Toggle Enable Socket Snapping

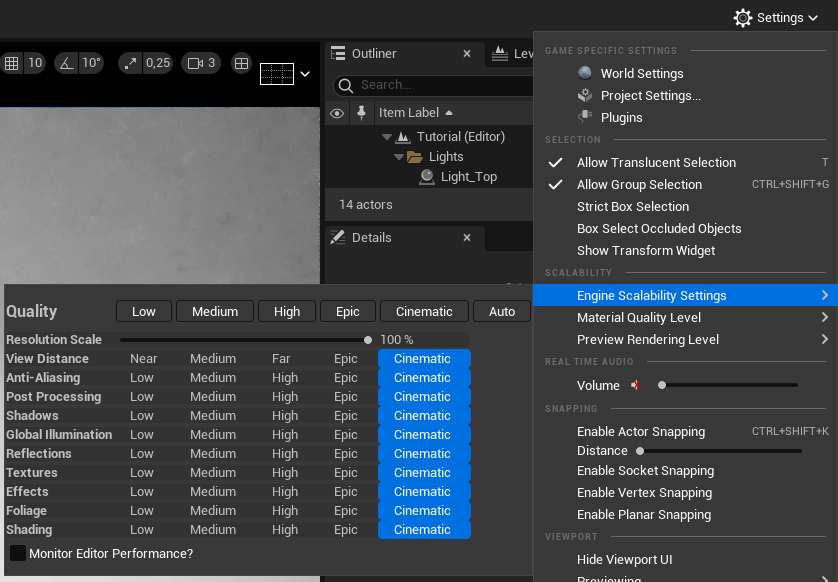pos(686,471)
